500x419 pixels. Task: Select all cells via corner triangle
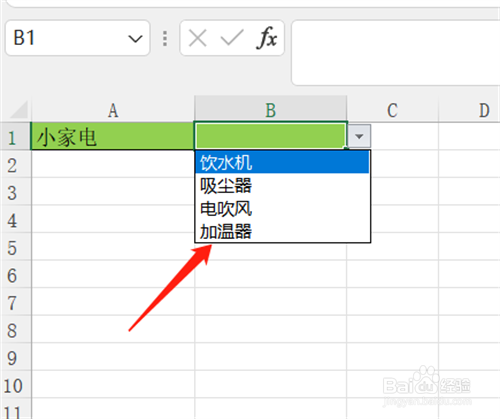pyautogui.click(x=18, y=110)
